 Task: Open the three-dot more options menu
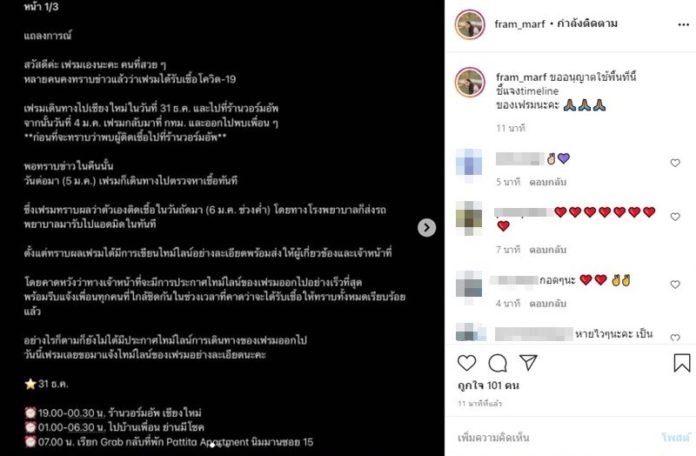(x=684, y=24)
